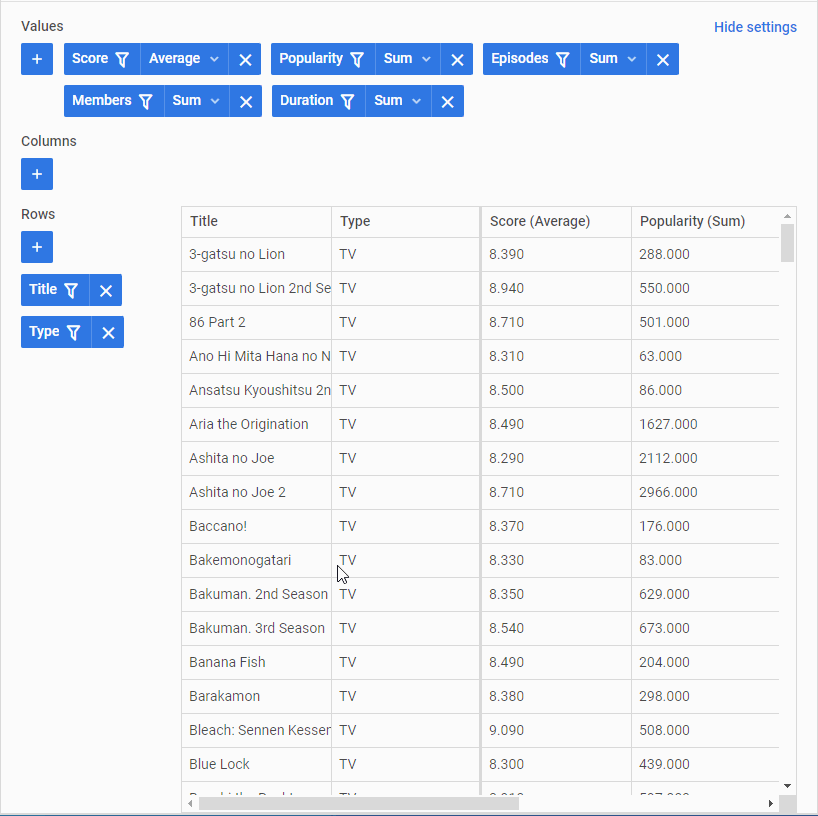Open Score aggregation Average dropdown

(x=184, y=59)
